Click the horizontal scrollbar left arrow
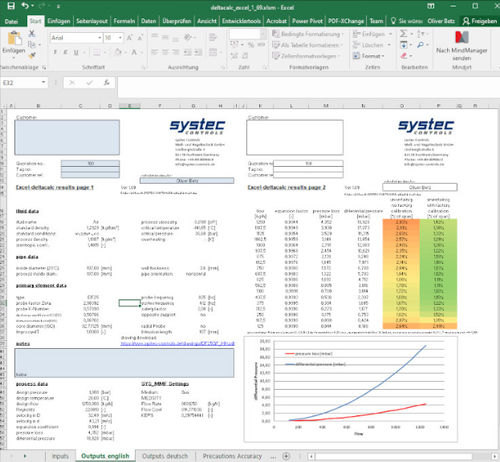The width and height of the screenshot is (500, 462). (x=311, y=456)
